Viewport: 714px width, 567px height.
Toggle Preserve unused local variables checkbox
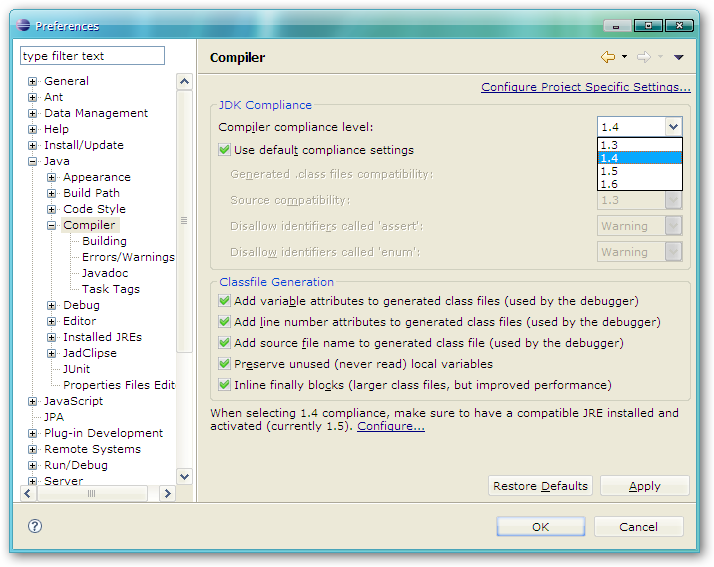pyautogui.click(x=224, y=363)
